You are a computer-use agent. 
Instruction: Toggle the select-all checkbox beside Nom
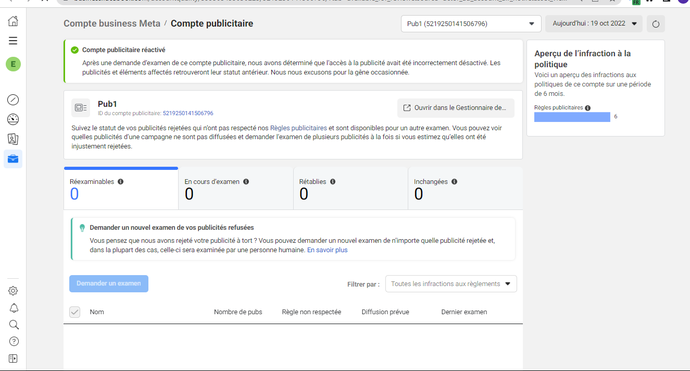click(x=75, y=312)
